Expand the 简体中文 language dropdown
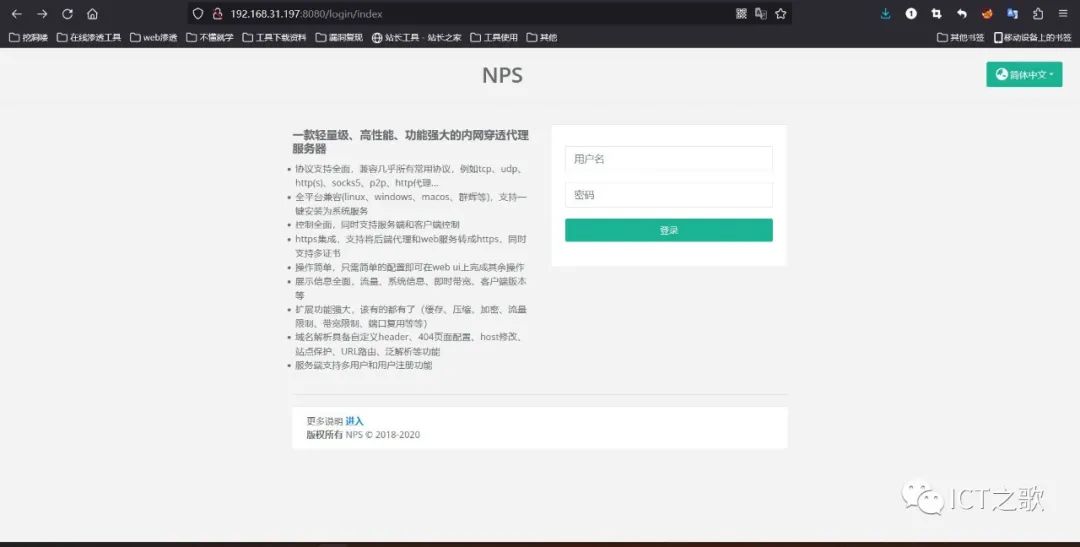The image size is (1080, 547). click(x=1024, y=74)
